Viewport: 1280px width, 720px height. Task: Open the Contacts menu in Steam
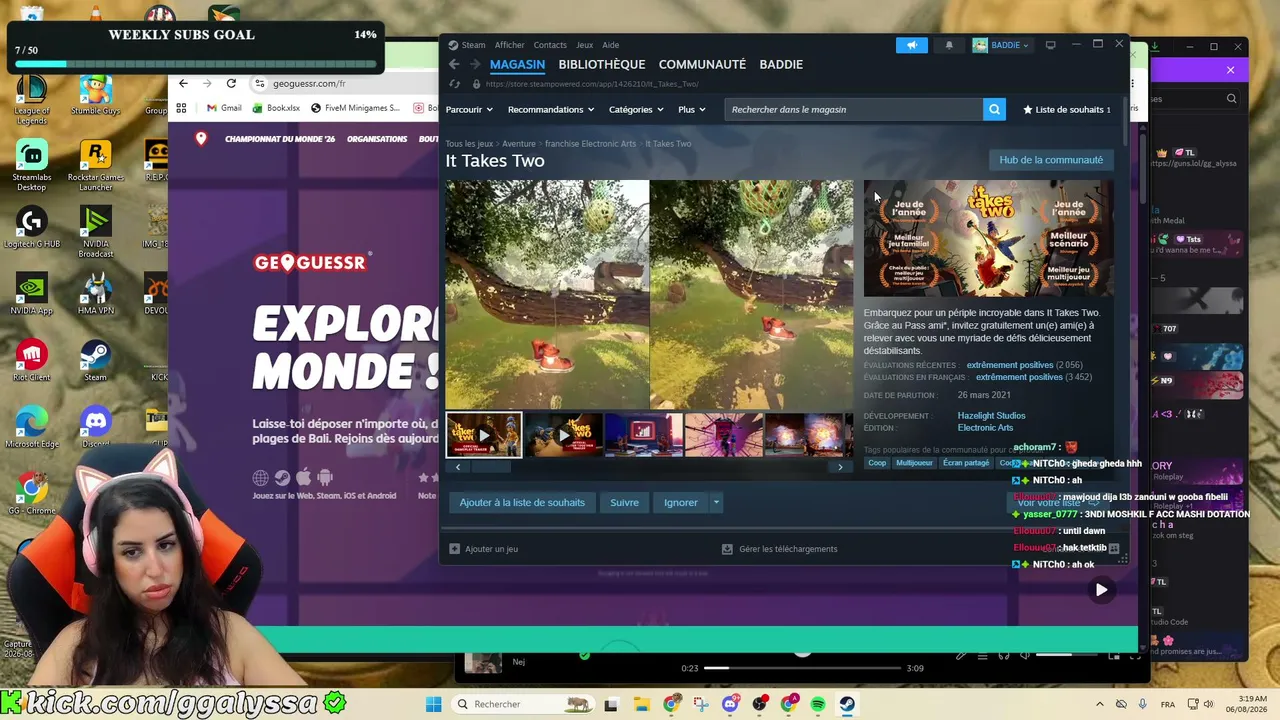pos(550,45)
